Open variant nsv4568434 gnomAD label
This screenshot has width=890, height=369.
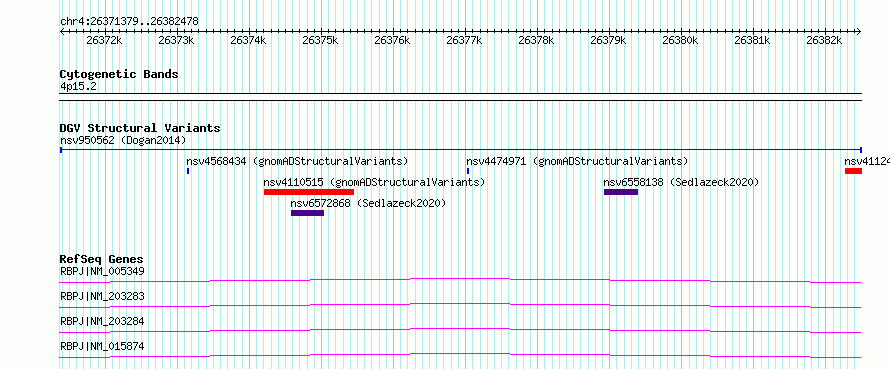coord(297,161)
